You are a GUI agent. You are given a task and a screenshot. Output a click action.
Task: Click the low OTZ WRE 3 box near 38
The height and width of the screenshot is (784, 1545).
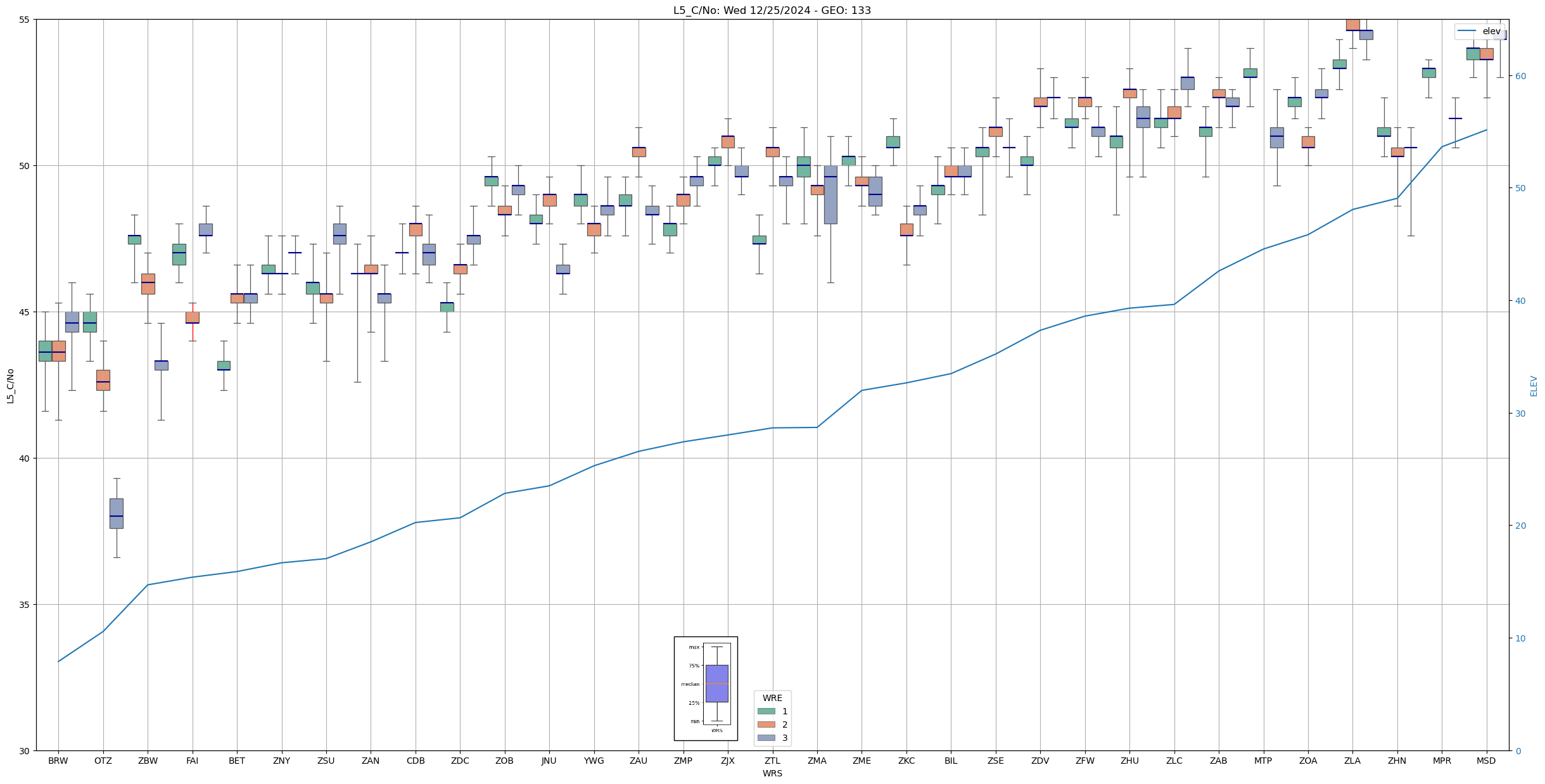click(116, 513)
